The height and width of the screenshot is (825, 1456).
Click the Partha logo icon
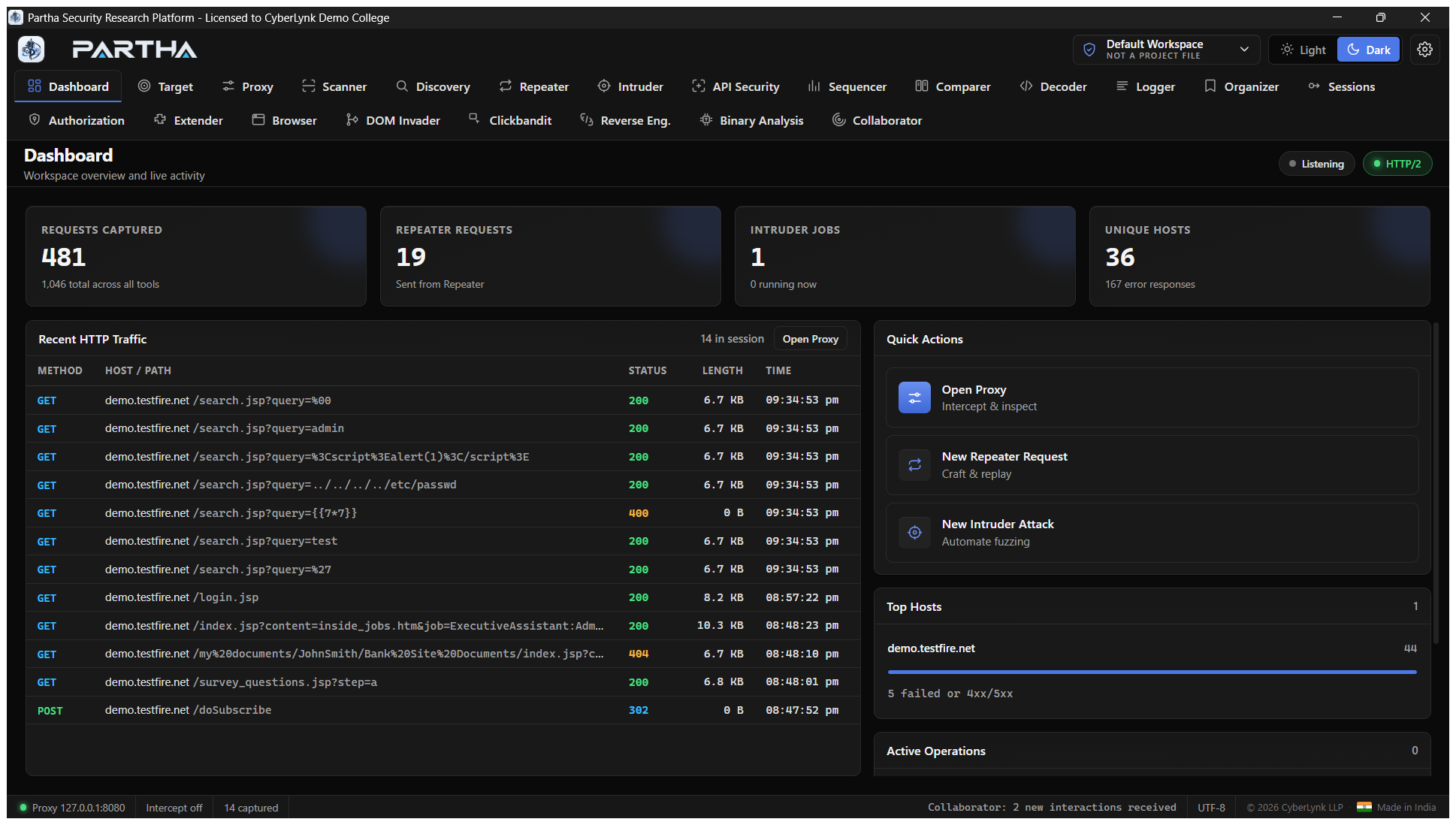(x=32, y=50)
